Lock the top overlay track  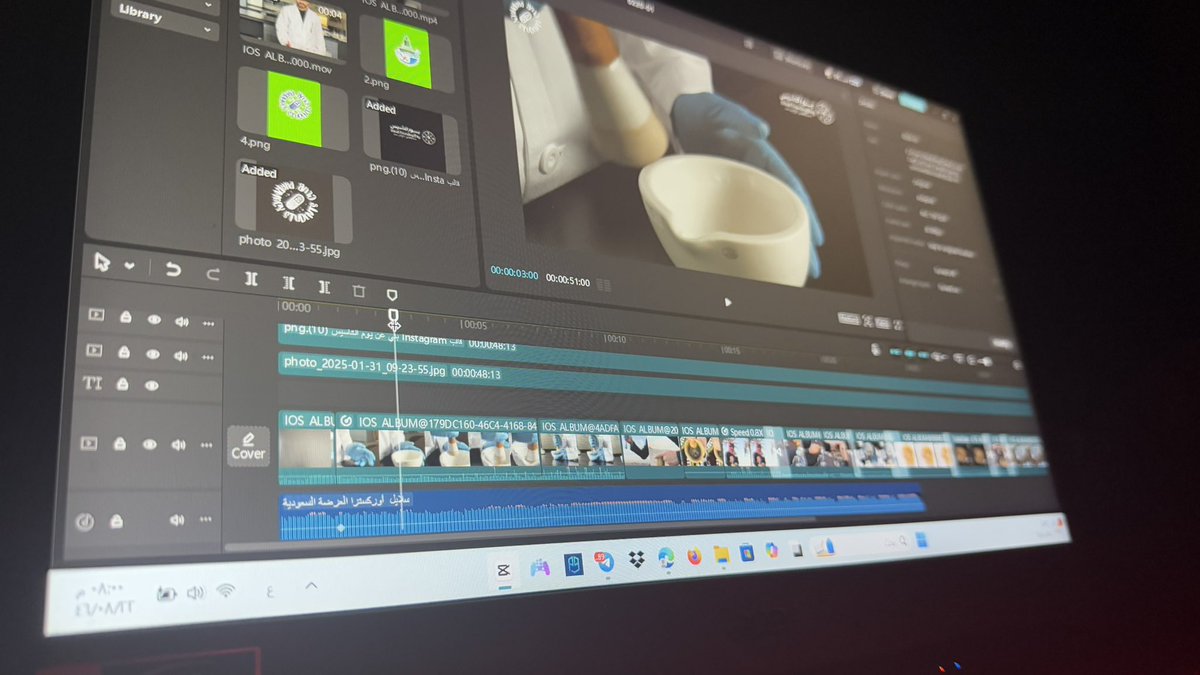pos(126,316)
